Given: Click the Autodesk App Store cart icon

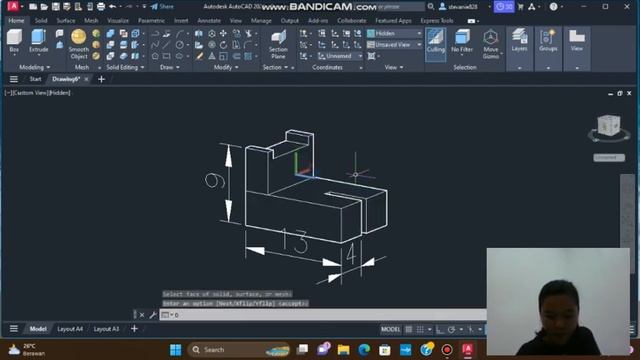Looking at the screenshot, I should pyautogui.click(x=520, y=7).
